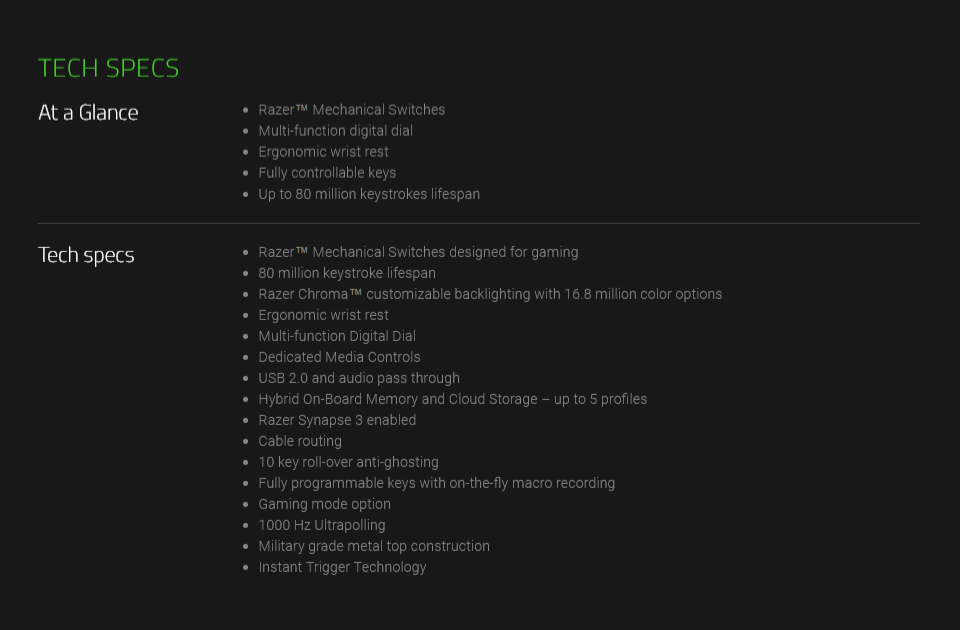Select '10 key roll-over anti-ghosting' line

348,462
